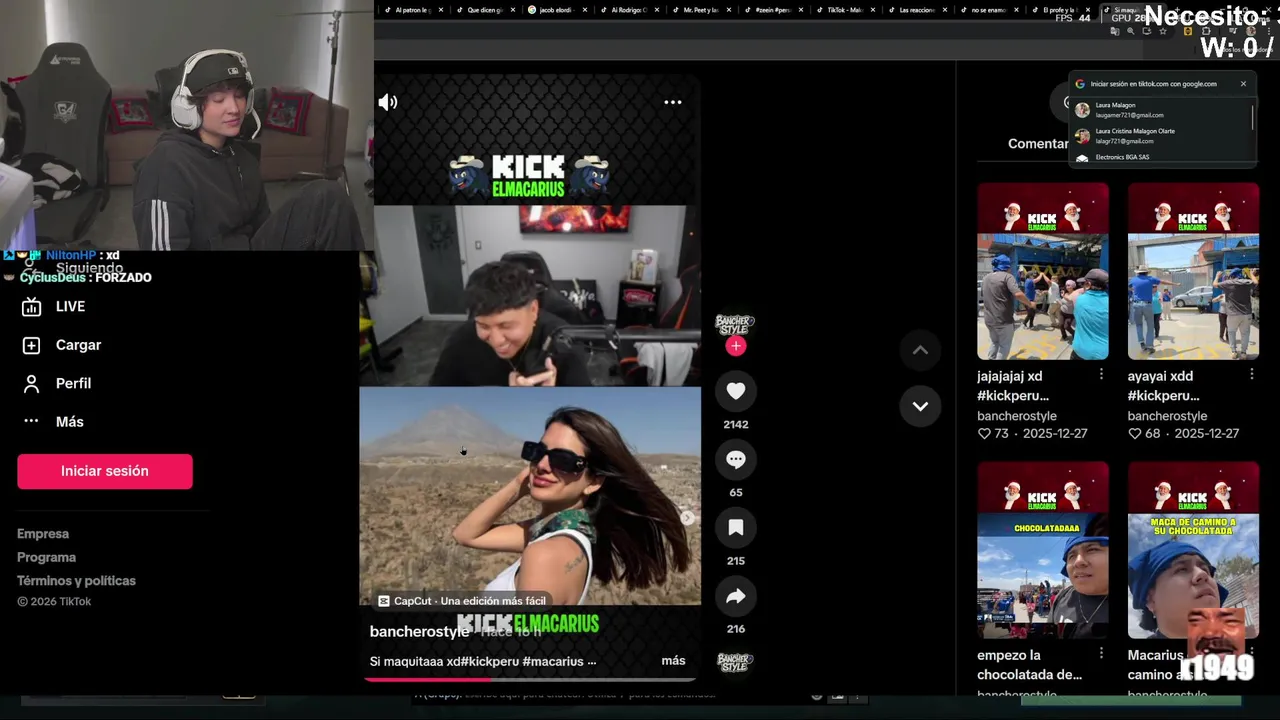Click the Perfil person icon
Screen dimensions: 1280x720
coord(31,383)
